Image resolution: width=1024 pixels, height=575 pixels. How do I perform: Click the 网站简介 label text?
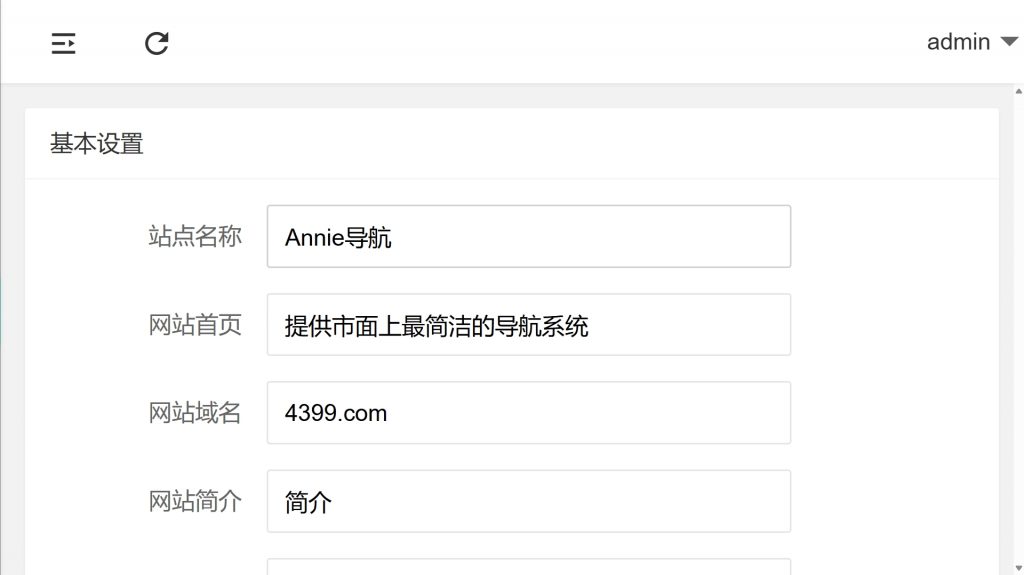tap(195, 501)
